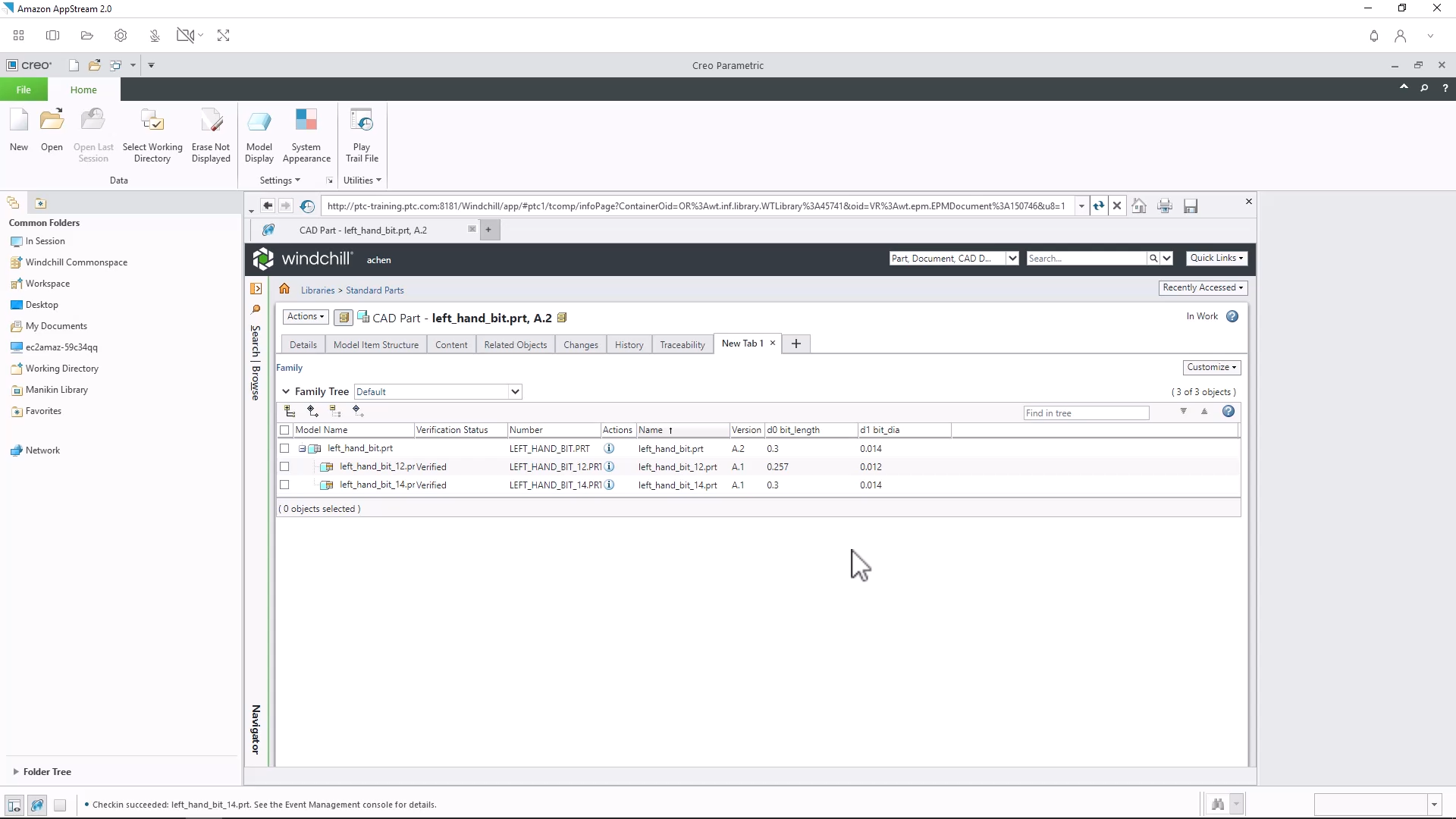Open the Family Tree Default view dropdown

click(x=438, y=392)
